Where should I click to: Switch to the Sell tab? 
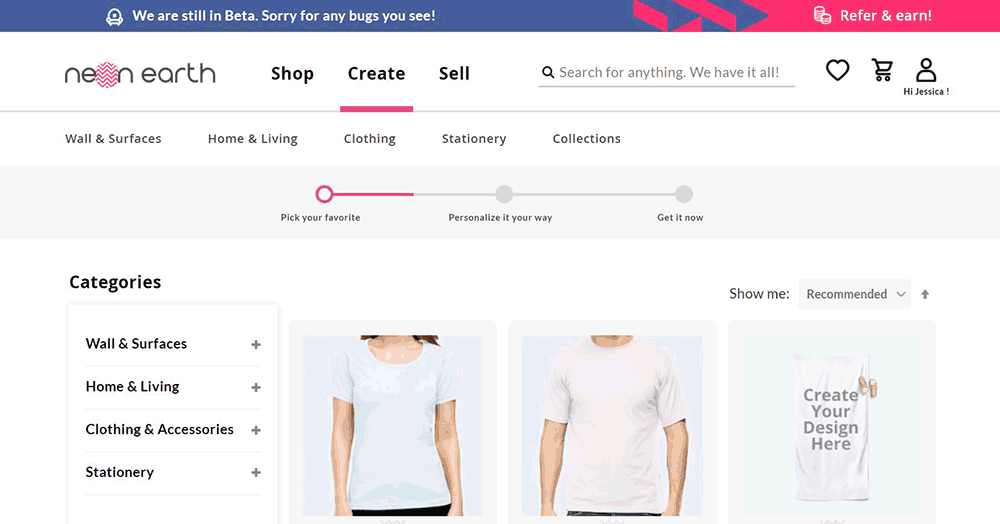[x=454, y=73]
